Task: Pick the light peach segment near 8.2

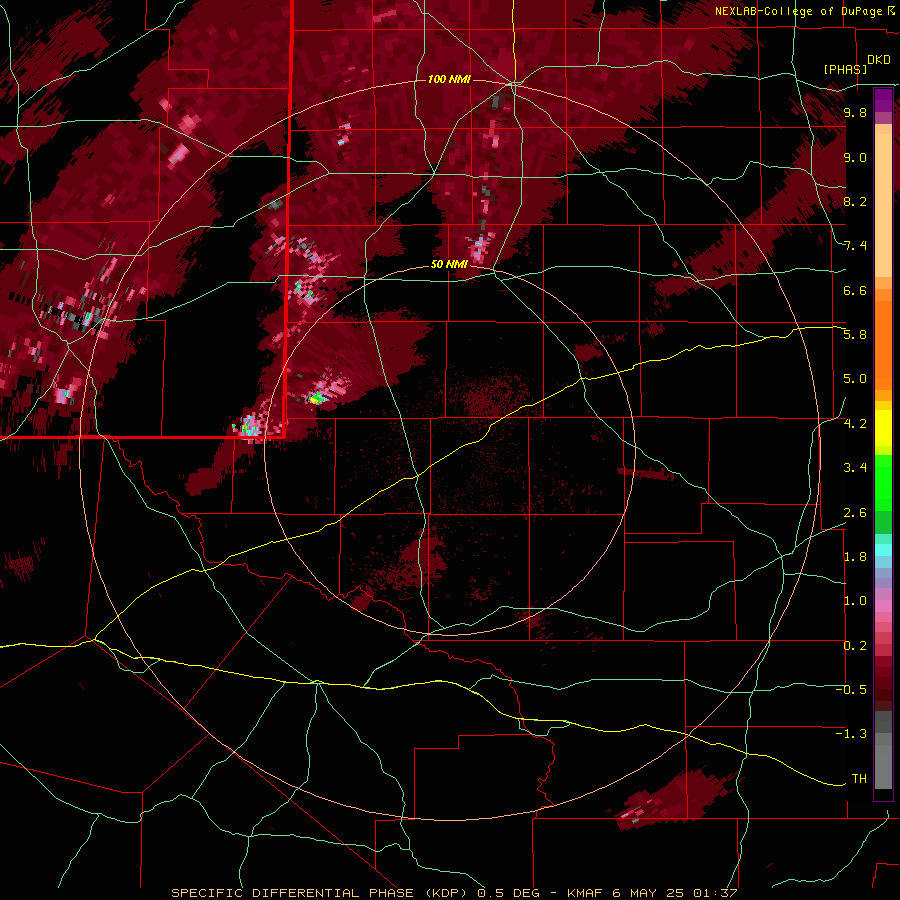Action: [883, 205]
